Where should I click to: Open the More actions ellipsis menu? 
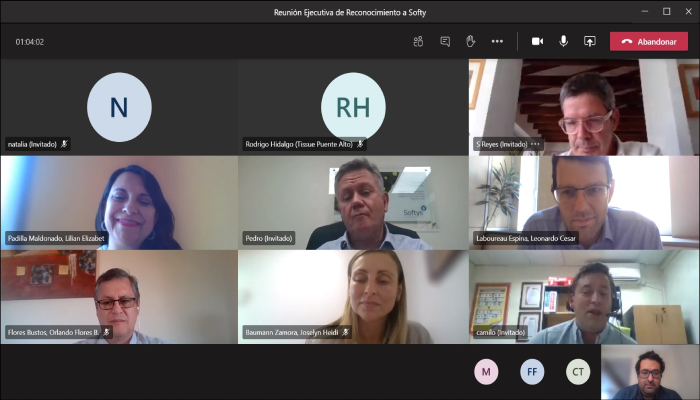497,41
